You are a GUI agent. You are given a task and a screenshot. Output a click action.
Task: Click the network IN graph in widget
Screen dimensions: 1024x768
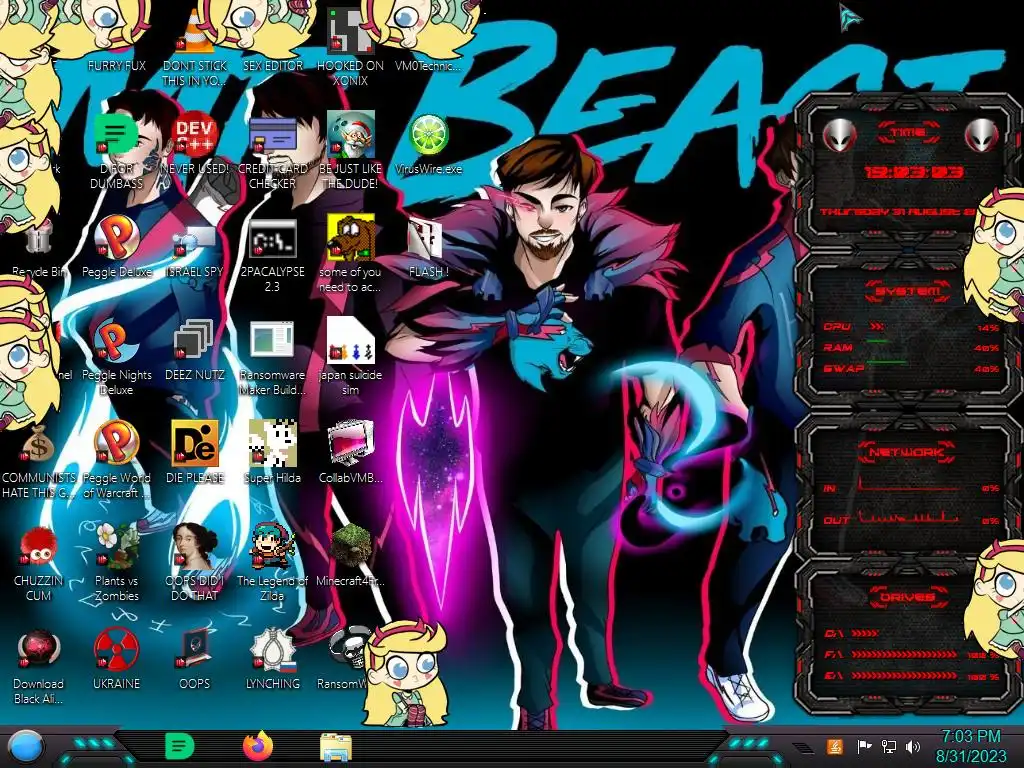pyautogui.click(x=909, y=485)
